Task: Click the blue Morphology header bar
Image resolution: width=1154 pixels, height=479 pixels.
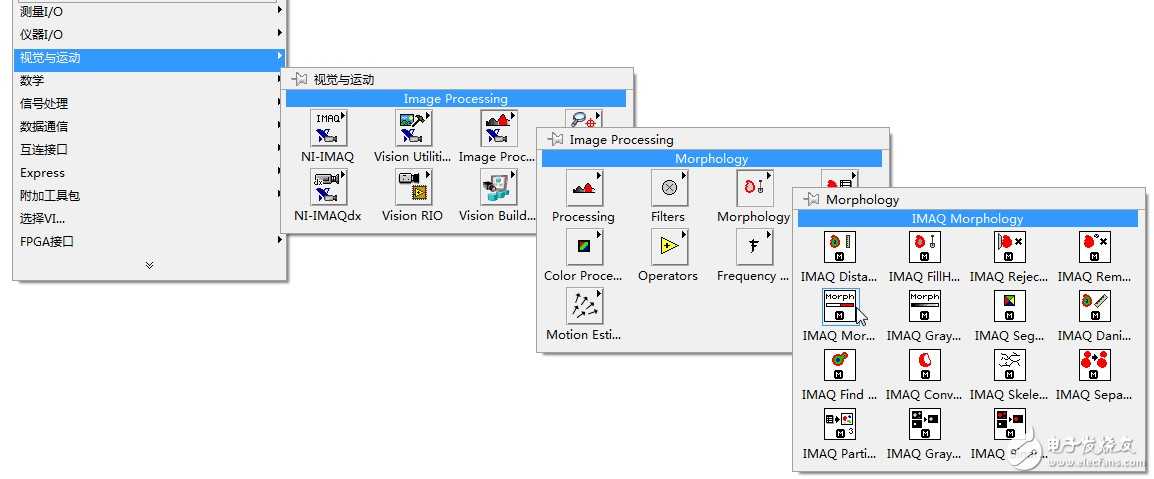Action: coord(712,158)
